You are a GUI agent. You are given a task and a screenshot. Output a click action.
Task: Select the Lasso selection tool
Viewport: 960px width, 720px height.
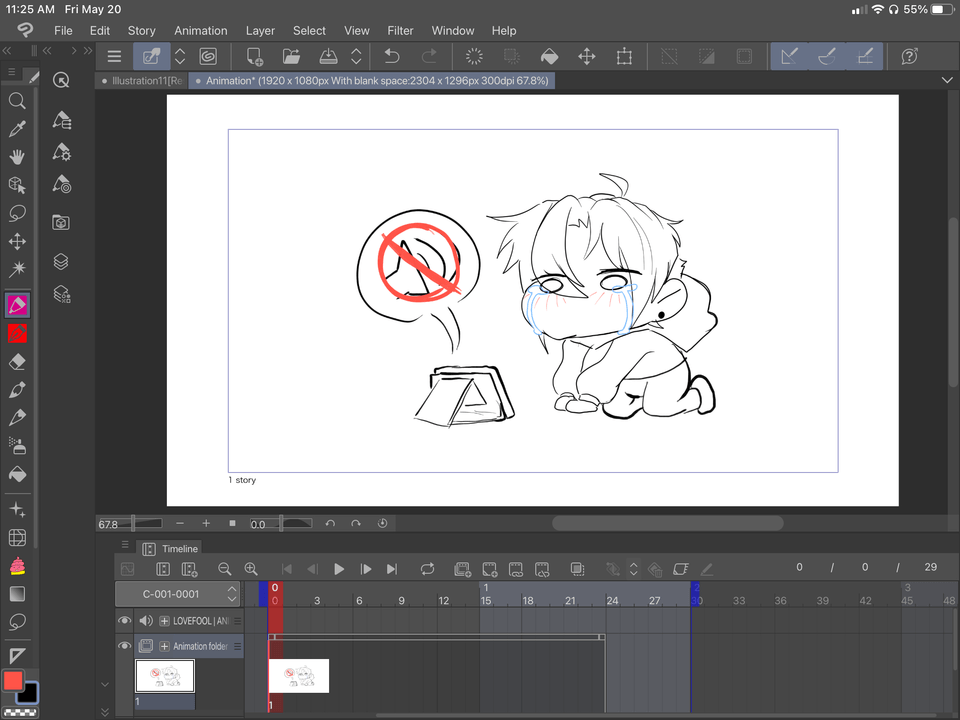pos(17,213)
